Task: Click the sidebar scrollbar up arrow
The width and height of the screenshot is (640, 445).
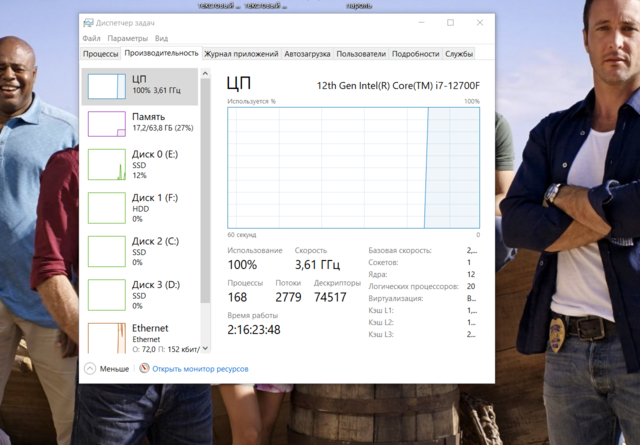Action: [206, 73]
